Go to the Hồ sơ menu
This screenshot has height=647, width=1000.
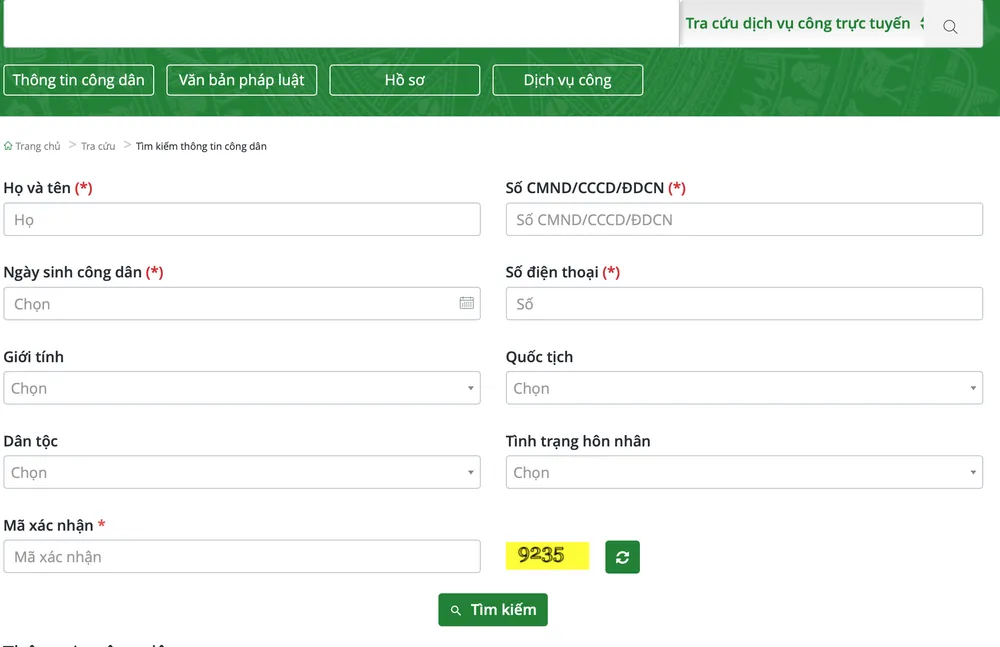404,80
